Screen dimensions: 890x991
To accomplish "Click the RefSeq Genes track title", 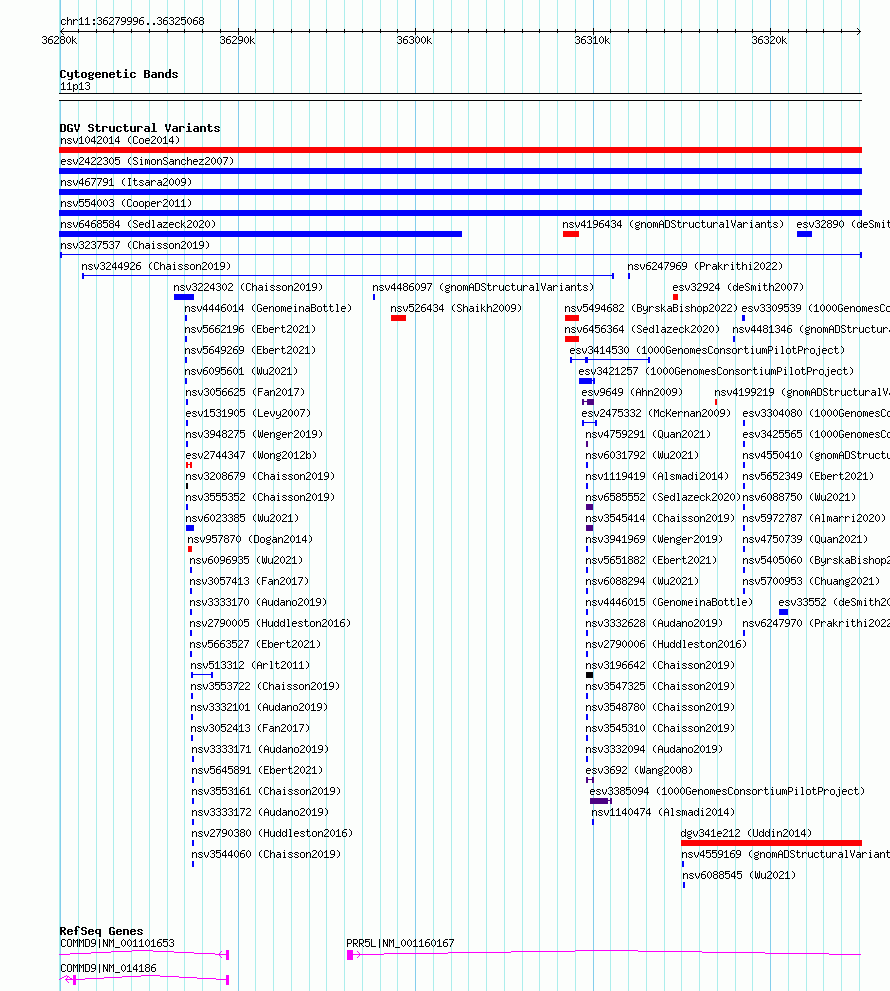I will click(101, 931).
